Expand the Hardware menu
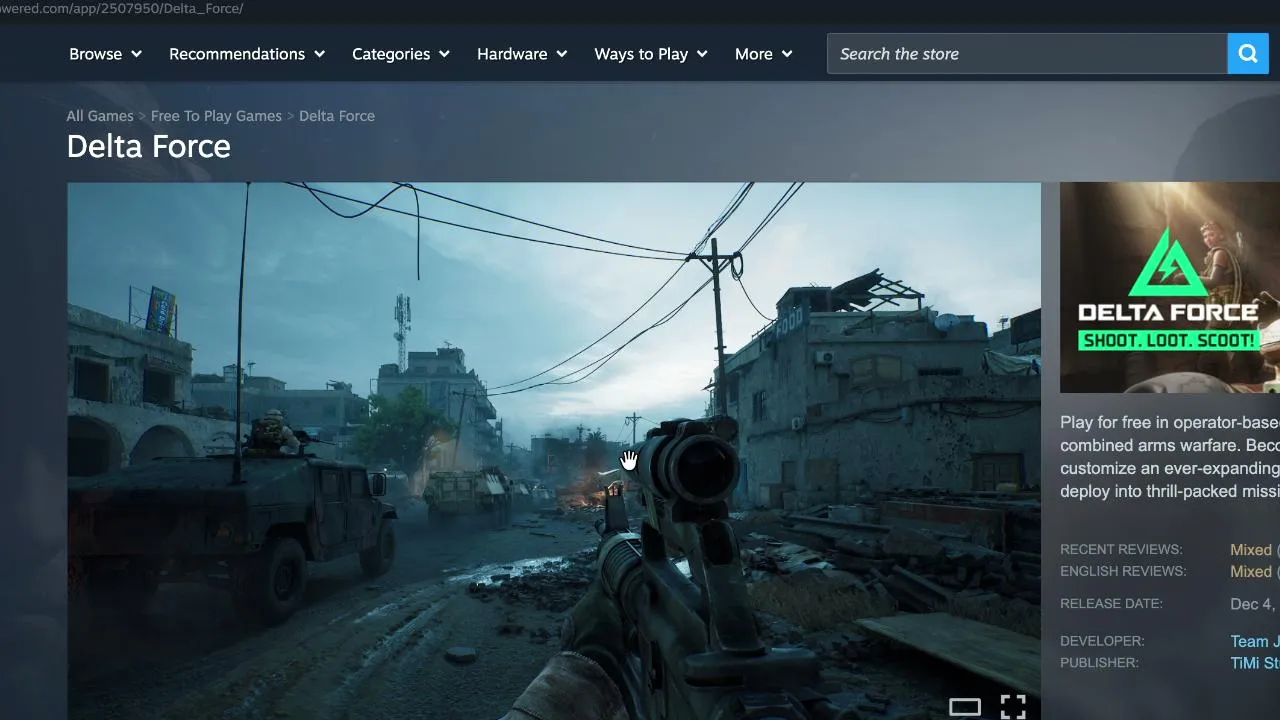This screenshot has width=1280, height=720. (522, 54)
